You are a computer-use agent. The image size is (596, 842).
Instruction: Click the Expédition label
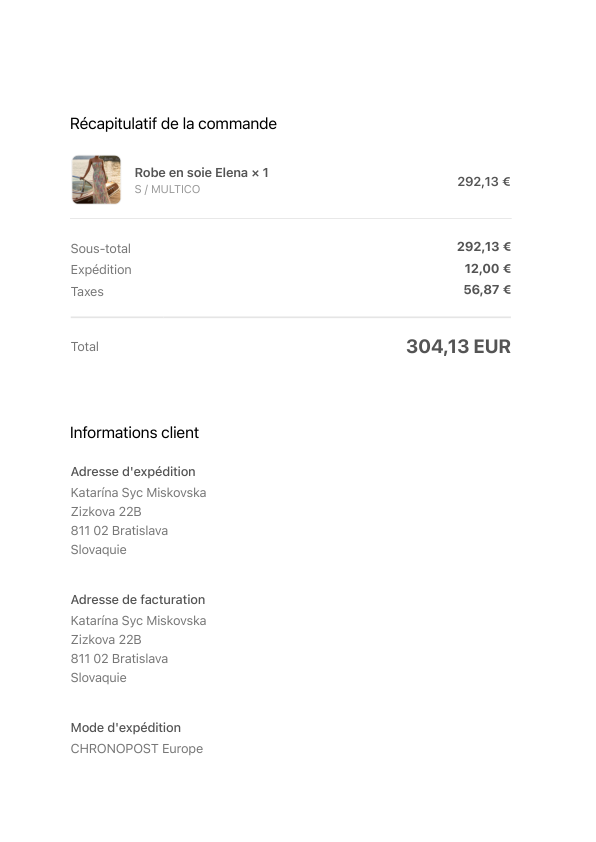(101, 270)
